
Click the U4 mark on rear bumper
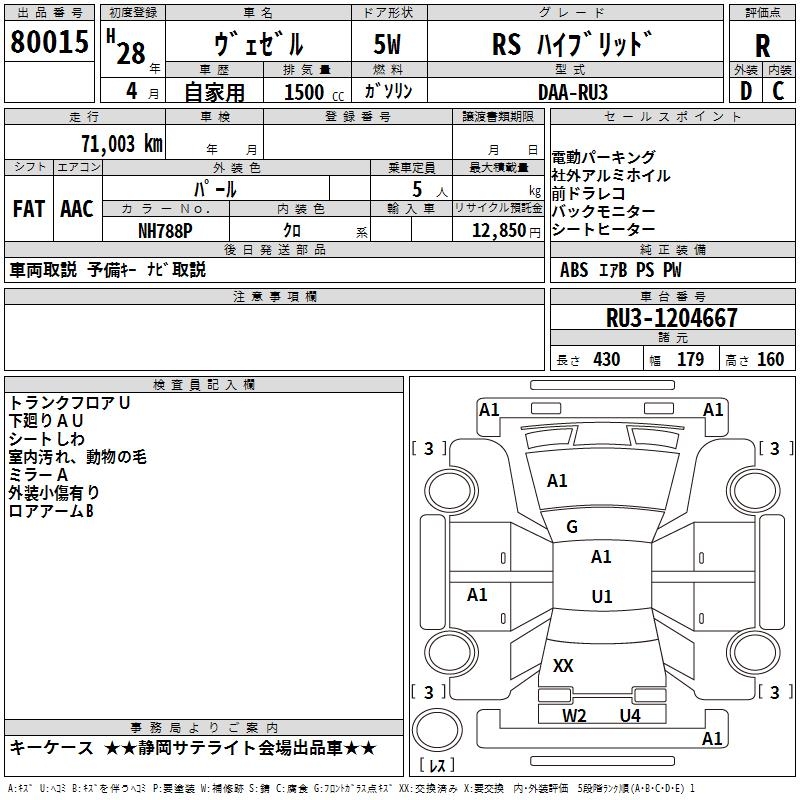(630, 716)
